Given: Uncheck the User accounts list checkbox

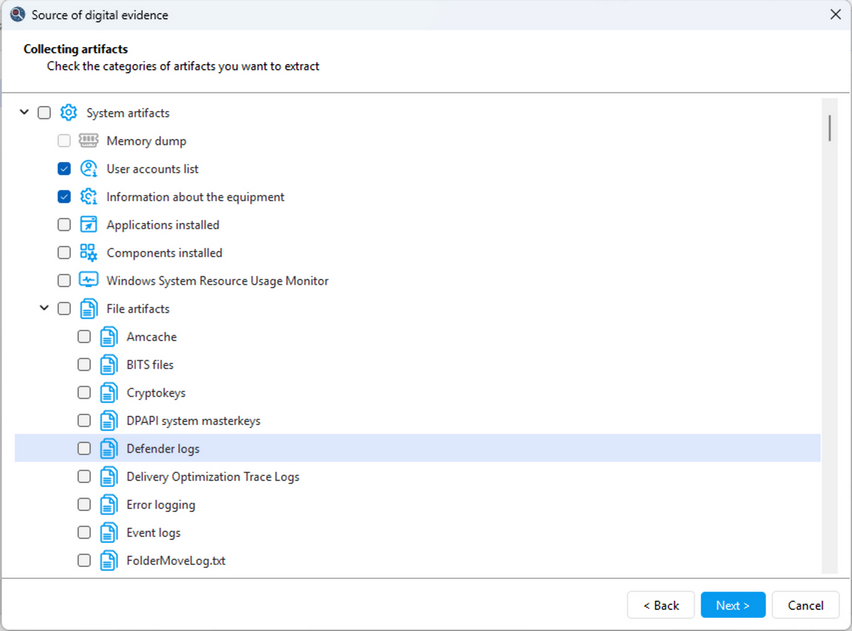Looking at the screenshot, I should (x=64, y=169).
